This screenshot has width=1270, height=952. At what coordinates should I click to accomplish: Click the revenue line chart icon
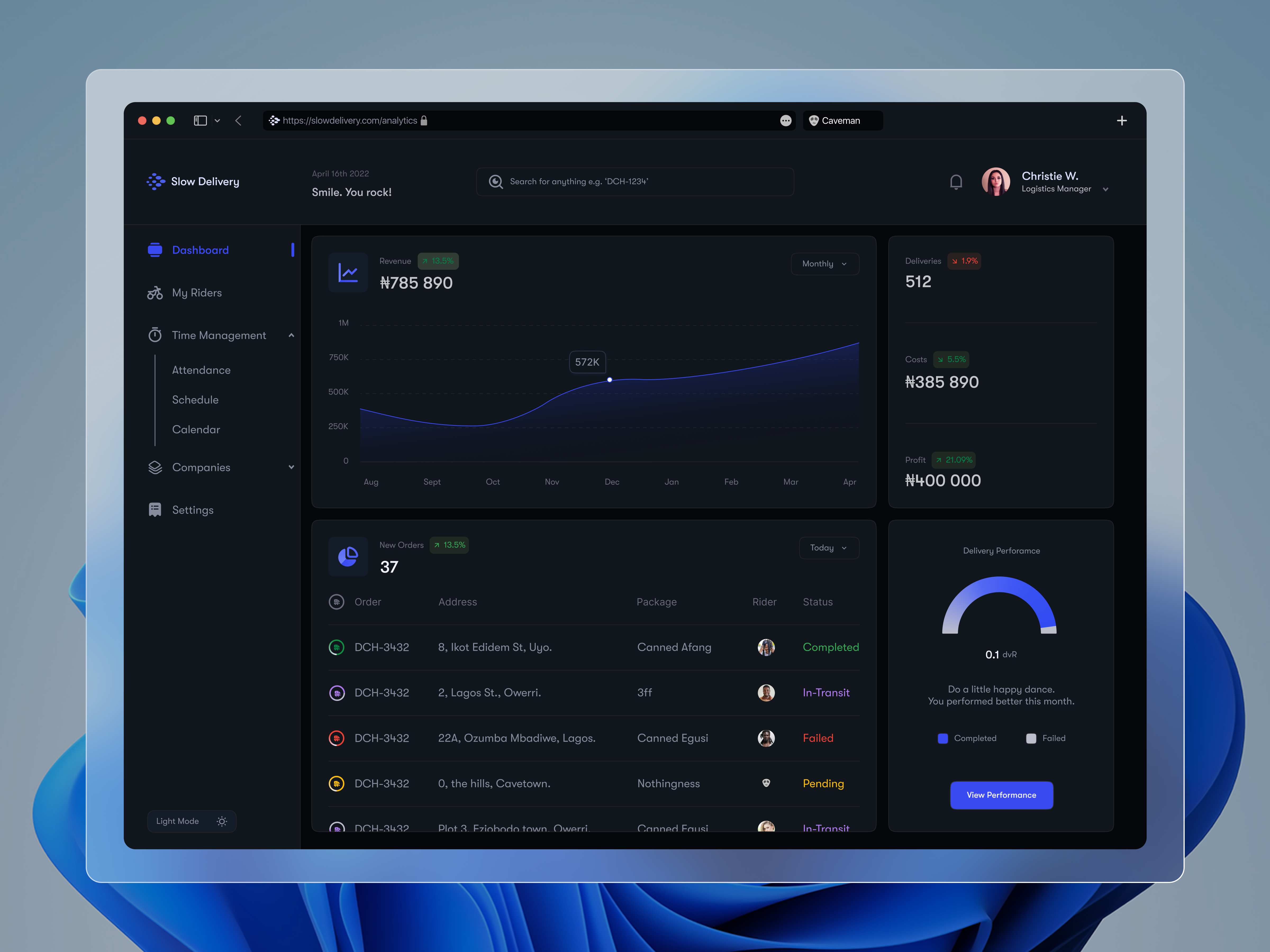click(x=348, y=272)
